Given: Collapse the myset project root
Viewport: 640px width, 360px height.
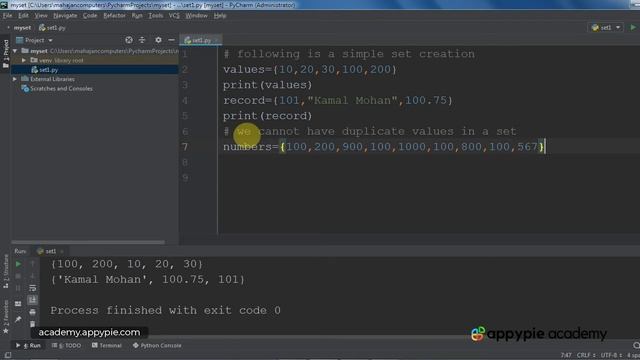Looking at the screenshot, I should (16, 51).
